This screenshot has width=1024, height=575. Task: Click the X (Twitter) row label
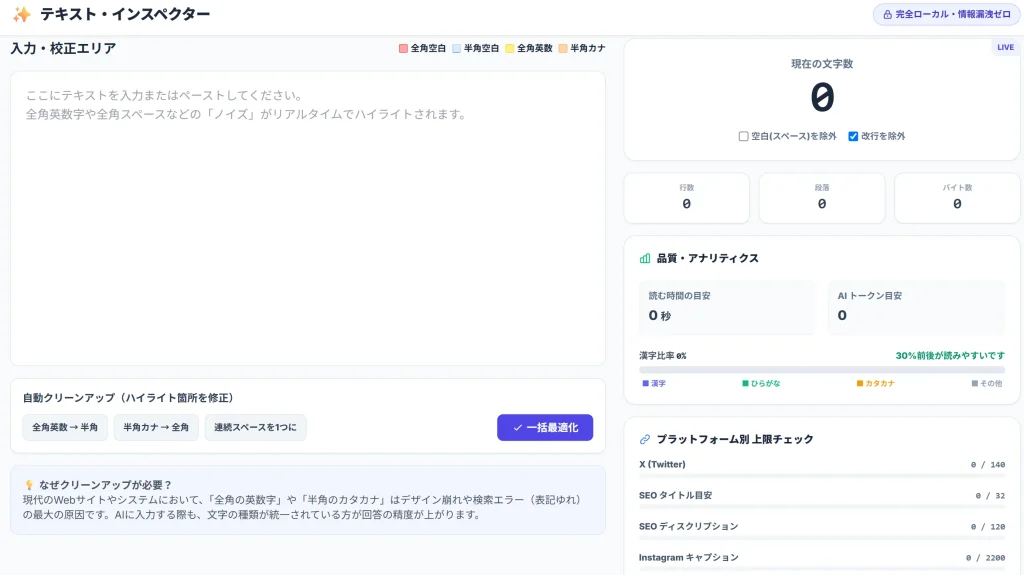click(662, 465)
